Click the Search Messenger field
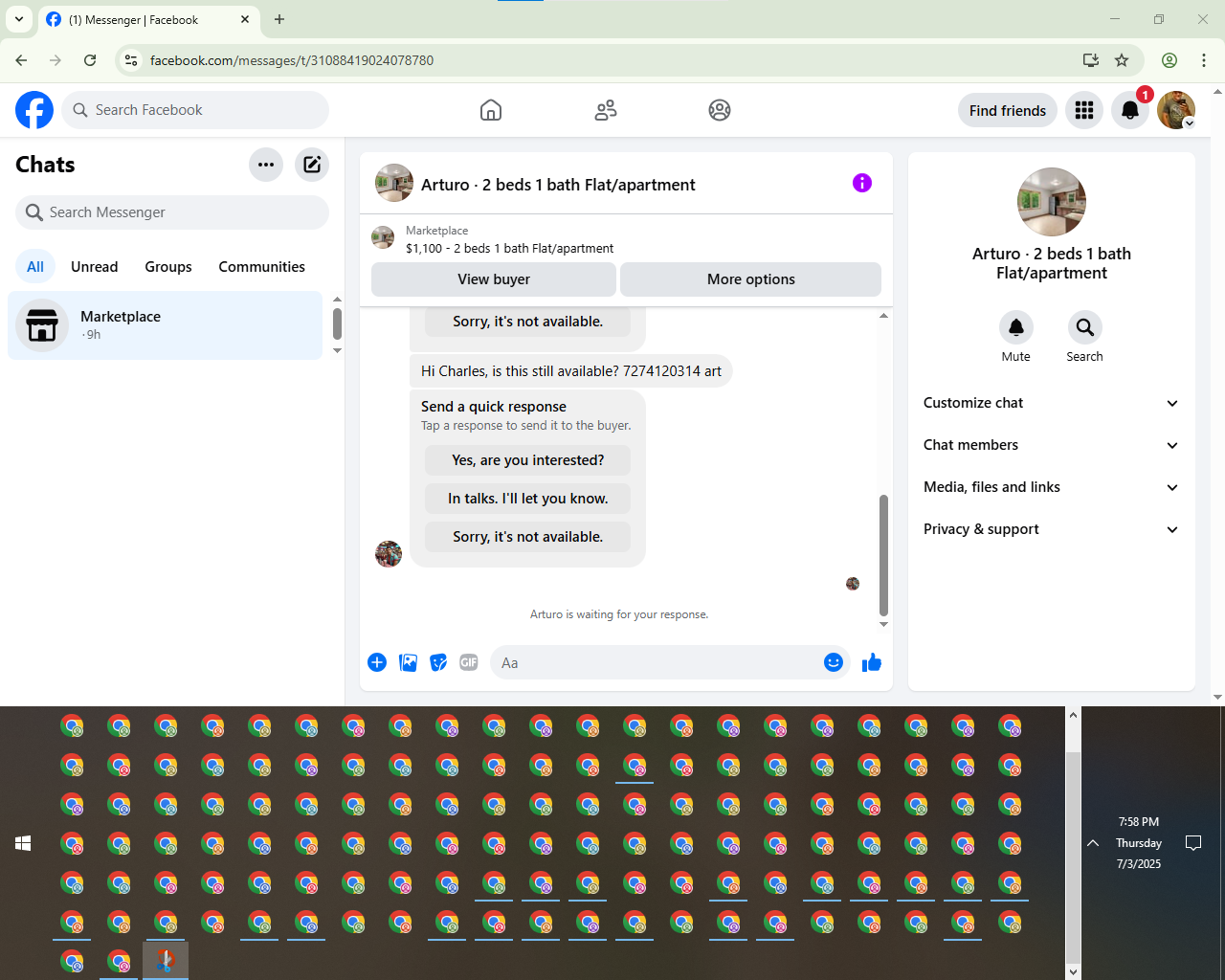The height and width of the screenshot is (980, 1225). click(x=172, y=212)
